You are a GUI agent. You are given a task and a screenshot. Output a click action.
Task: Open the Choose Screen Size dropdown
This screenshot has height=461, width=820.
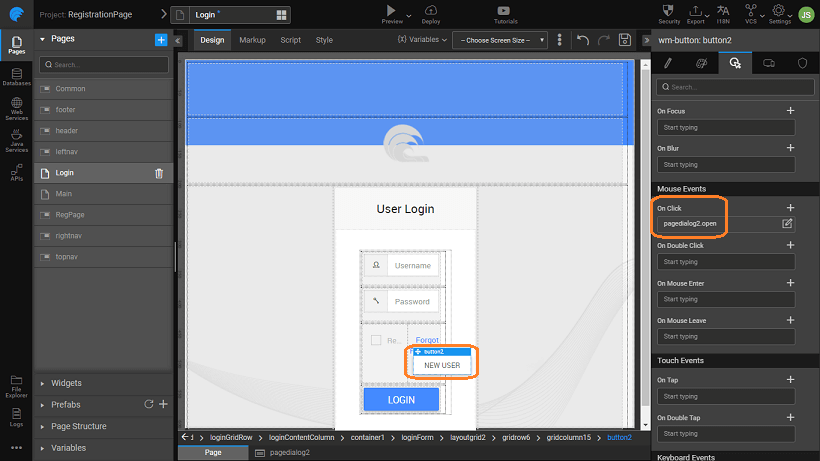click(499, 40)
